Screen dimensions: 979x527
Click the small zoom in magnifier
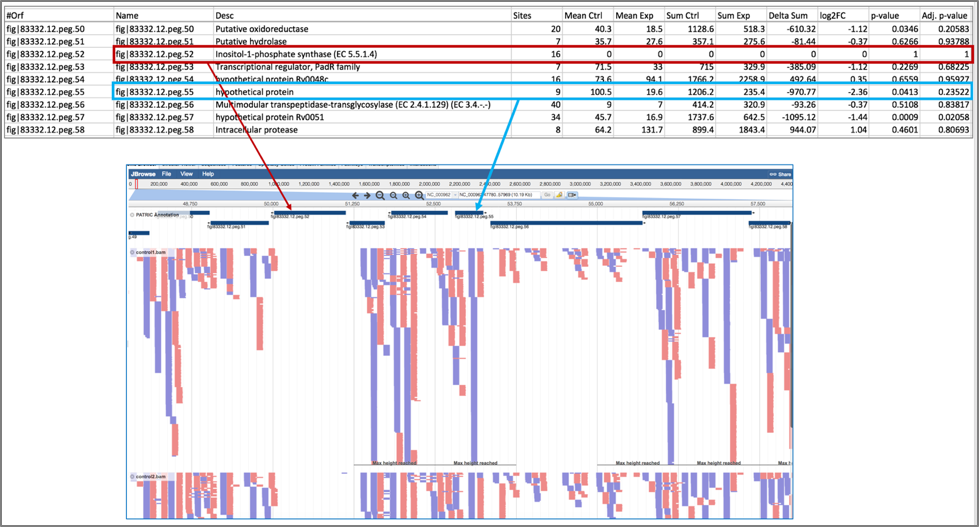406,195
